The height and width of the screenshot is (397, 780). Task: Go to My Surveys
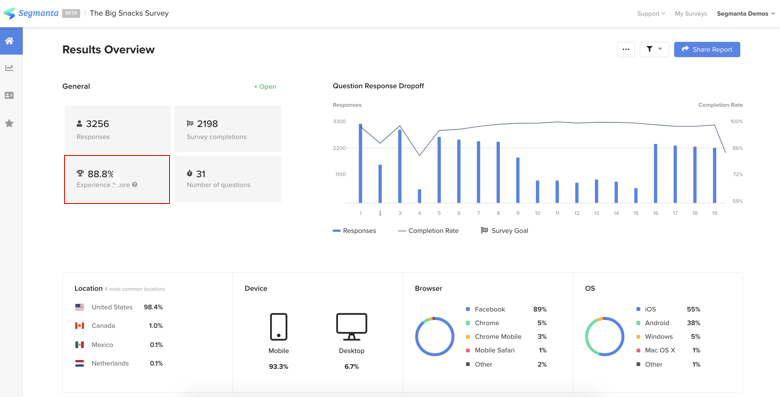tap(690, 13)
